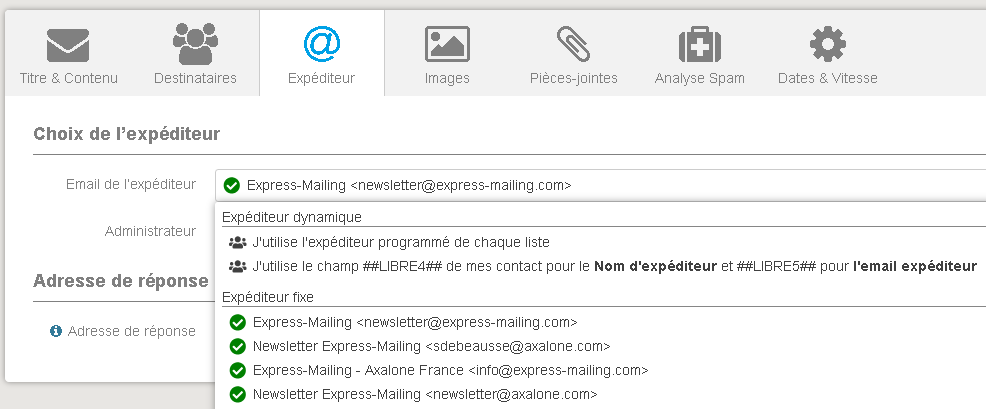
Task: Open the Pièces-jointes tab label
Action: [573, 79]
